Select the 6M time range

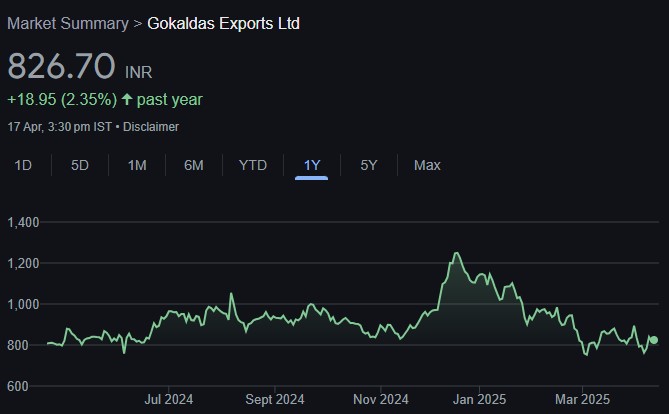(x=194, y=165)
